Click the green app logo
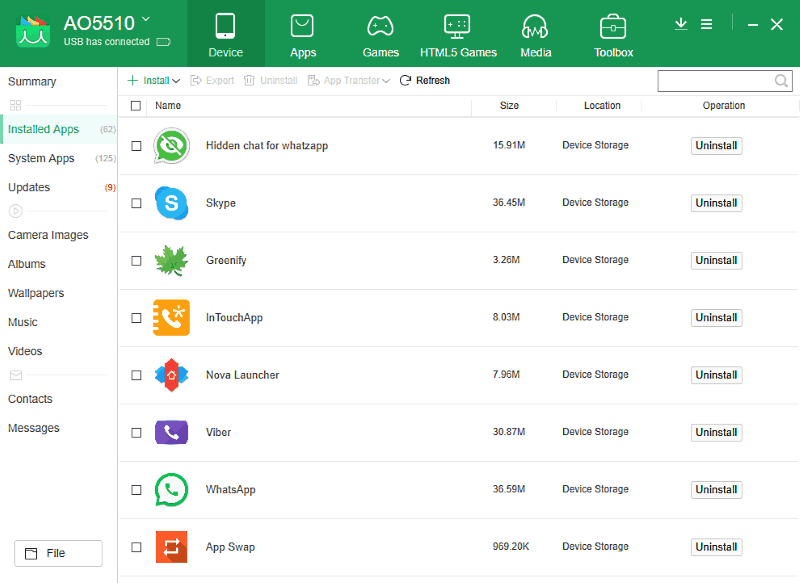Image resolution: width=800 pixels, height=583 pixels. [33, 32]
